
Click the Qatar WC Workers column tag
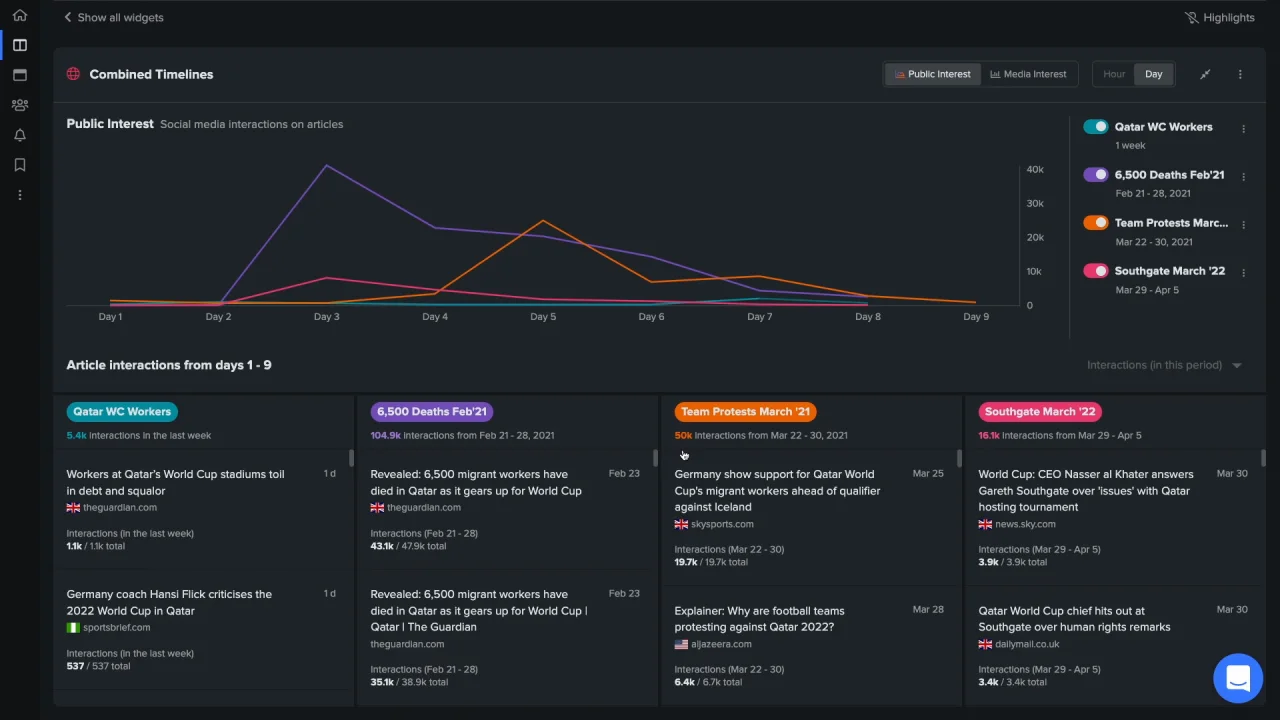(122, 411)
